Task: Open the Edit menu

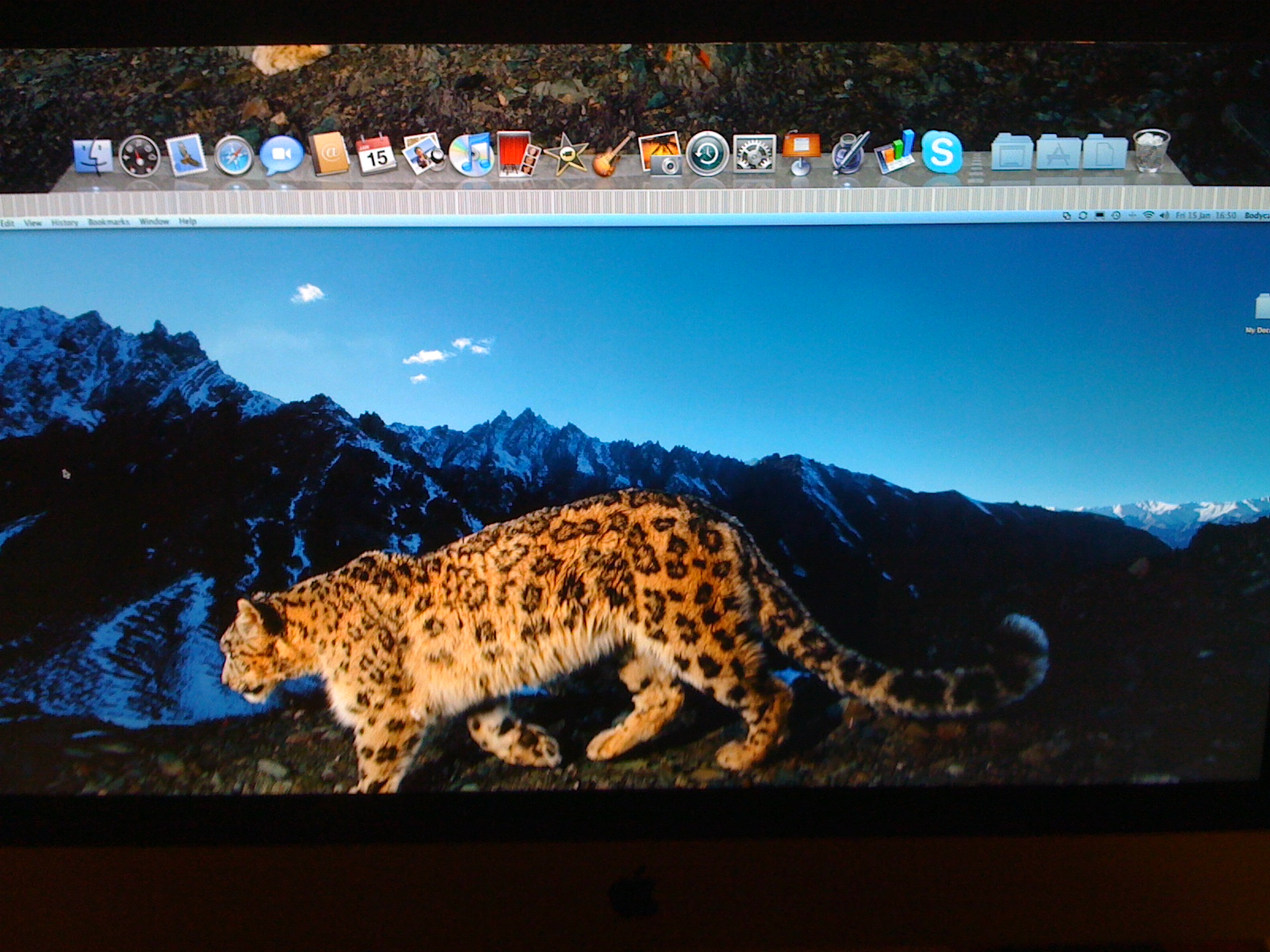Action: (8, 223)
